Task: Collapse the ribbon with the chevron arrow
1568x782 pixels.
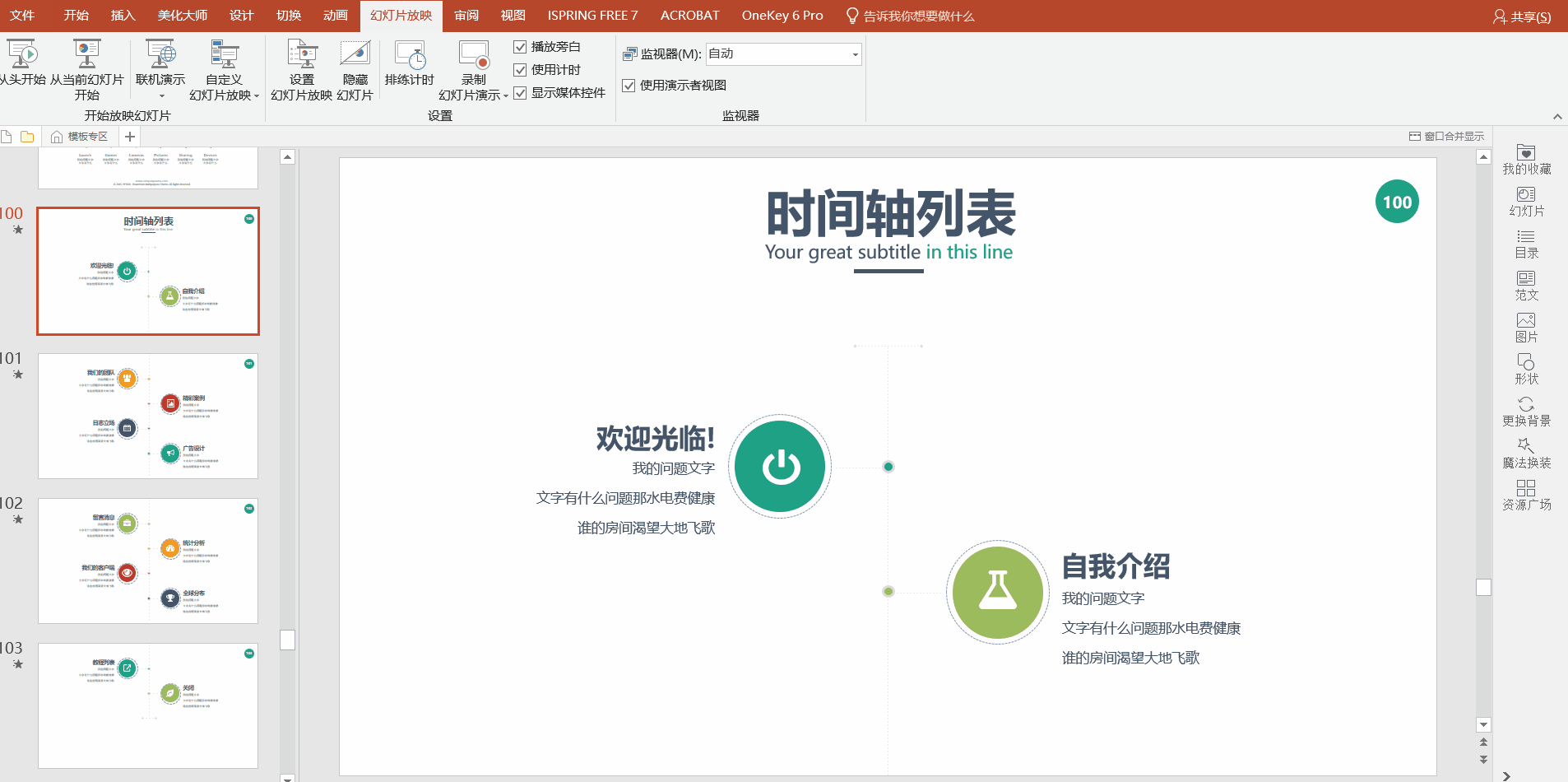Action: [x=1557, y=116]
